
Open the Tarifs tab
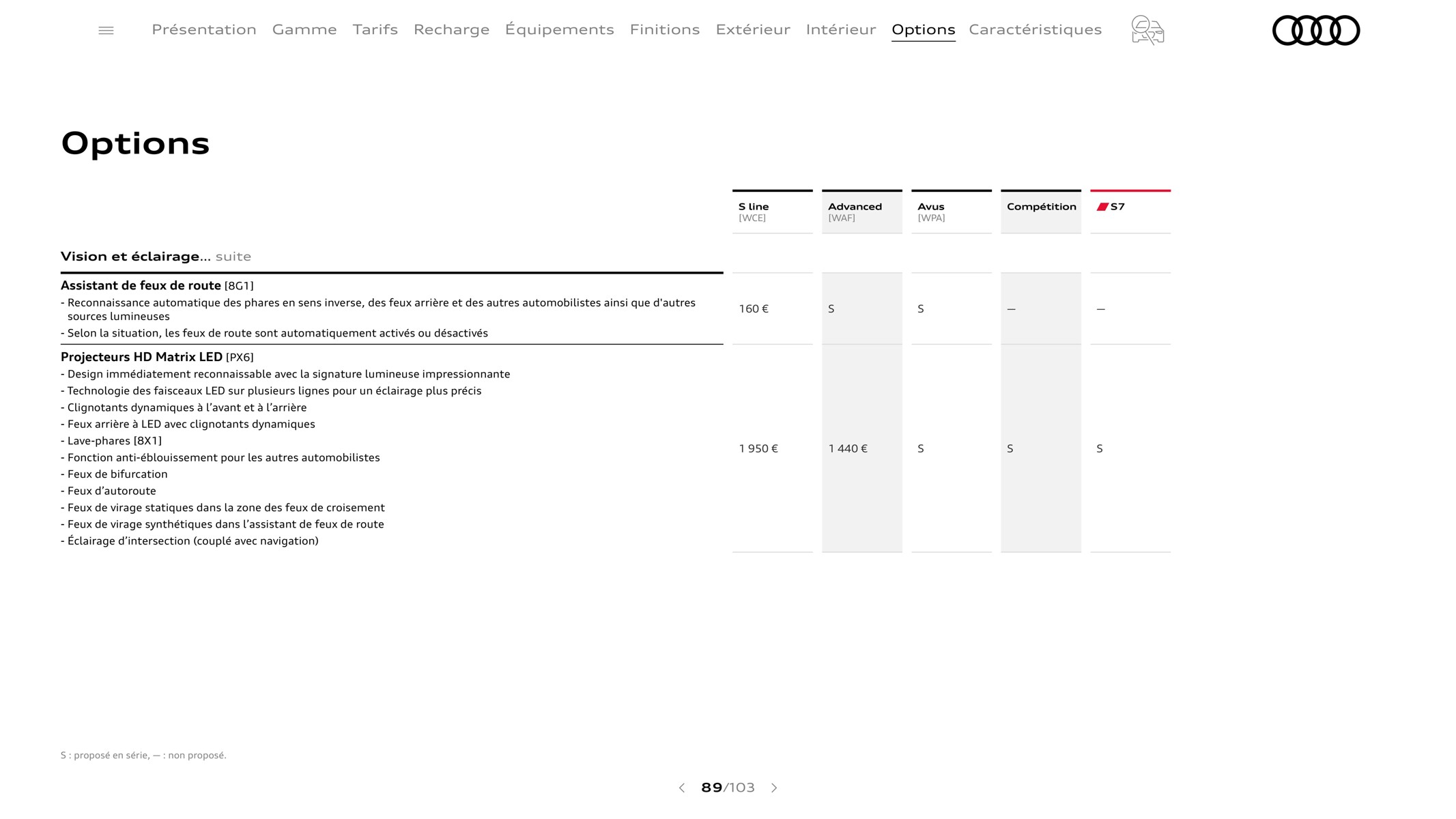pyautogui.click(x=375, y=29)
